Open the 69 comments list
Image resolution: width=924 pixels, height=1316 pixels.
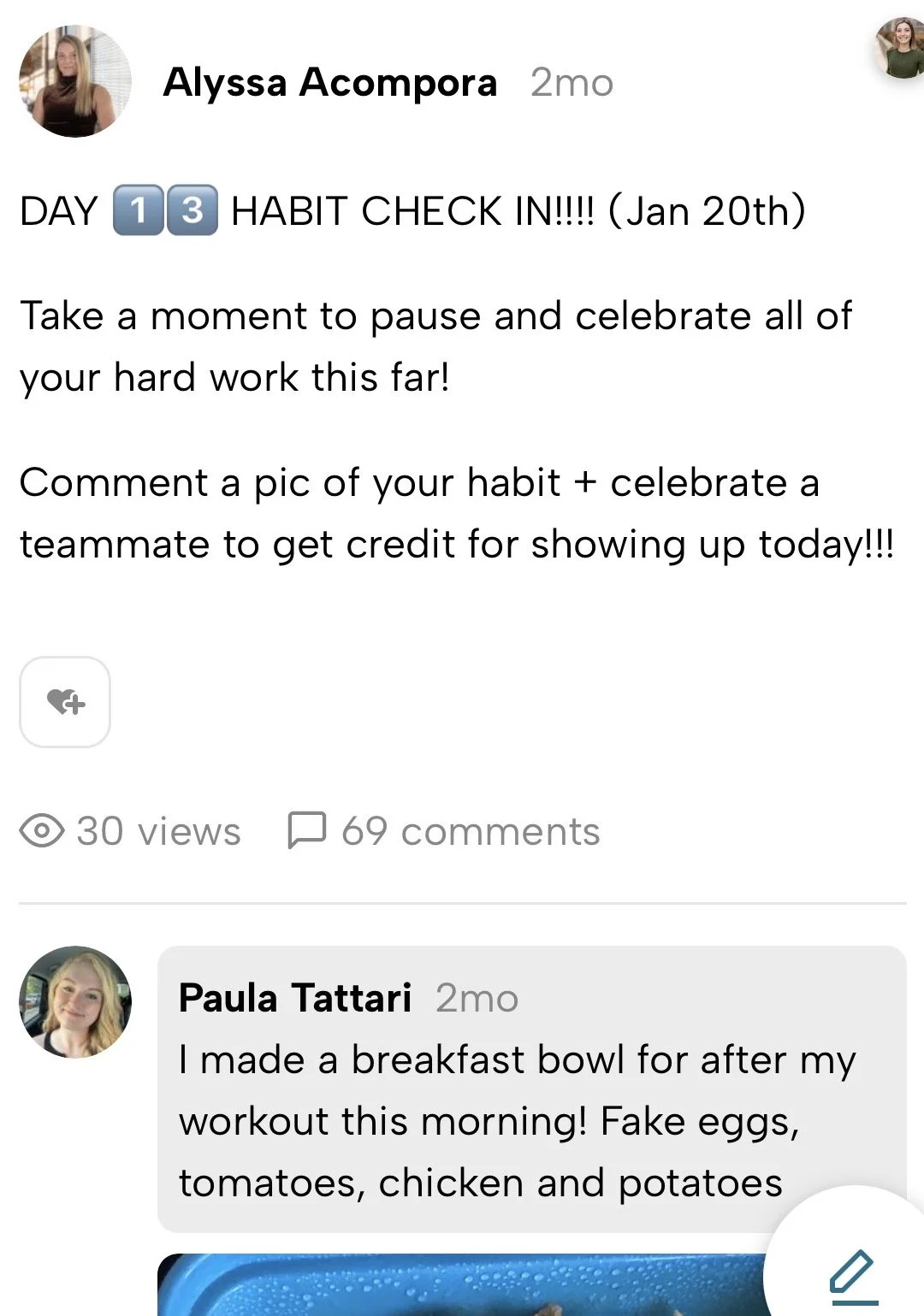point(471,831)
